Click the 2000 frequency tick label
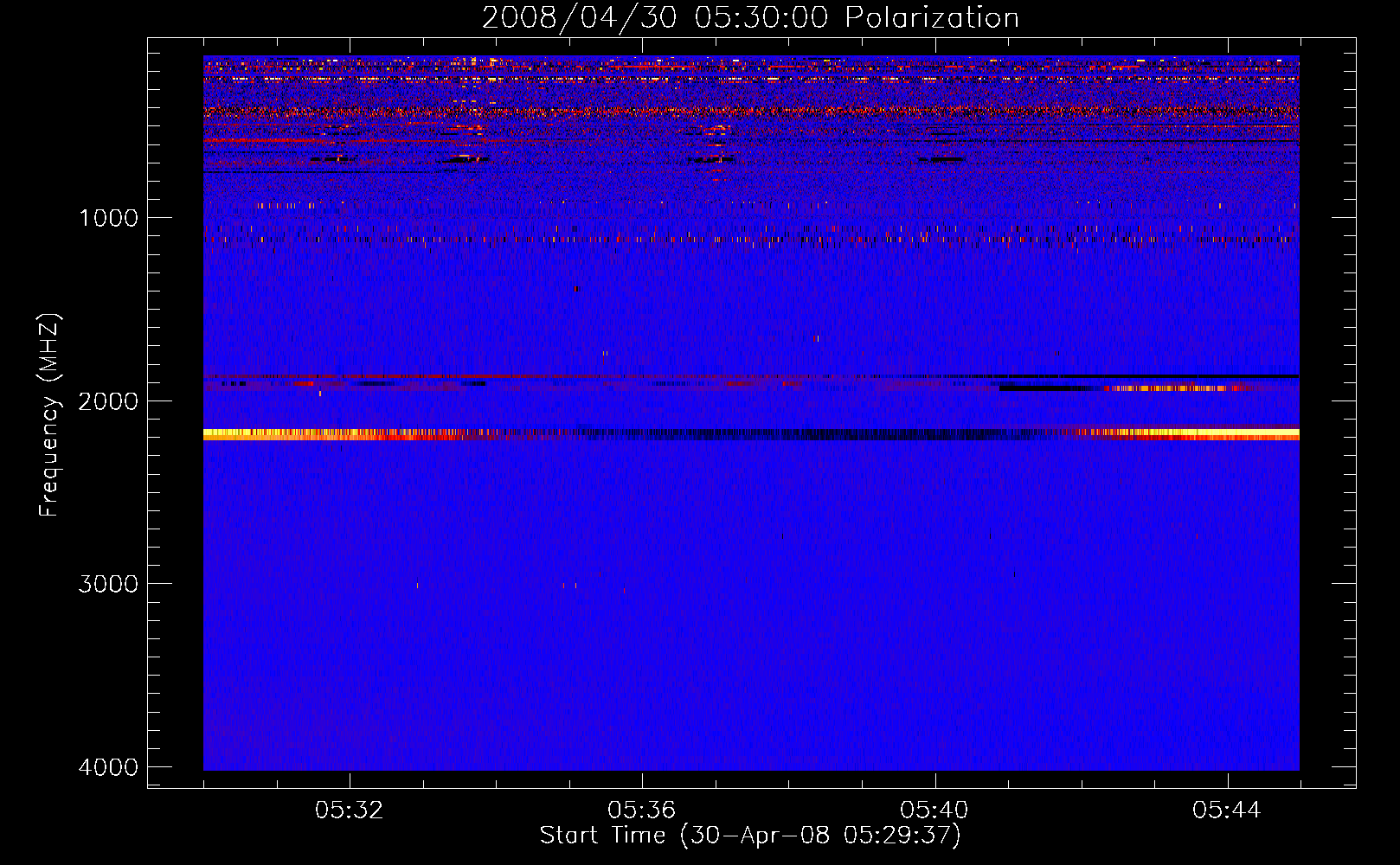The width and height of the screenshot is (1400, 865). 108,401
